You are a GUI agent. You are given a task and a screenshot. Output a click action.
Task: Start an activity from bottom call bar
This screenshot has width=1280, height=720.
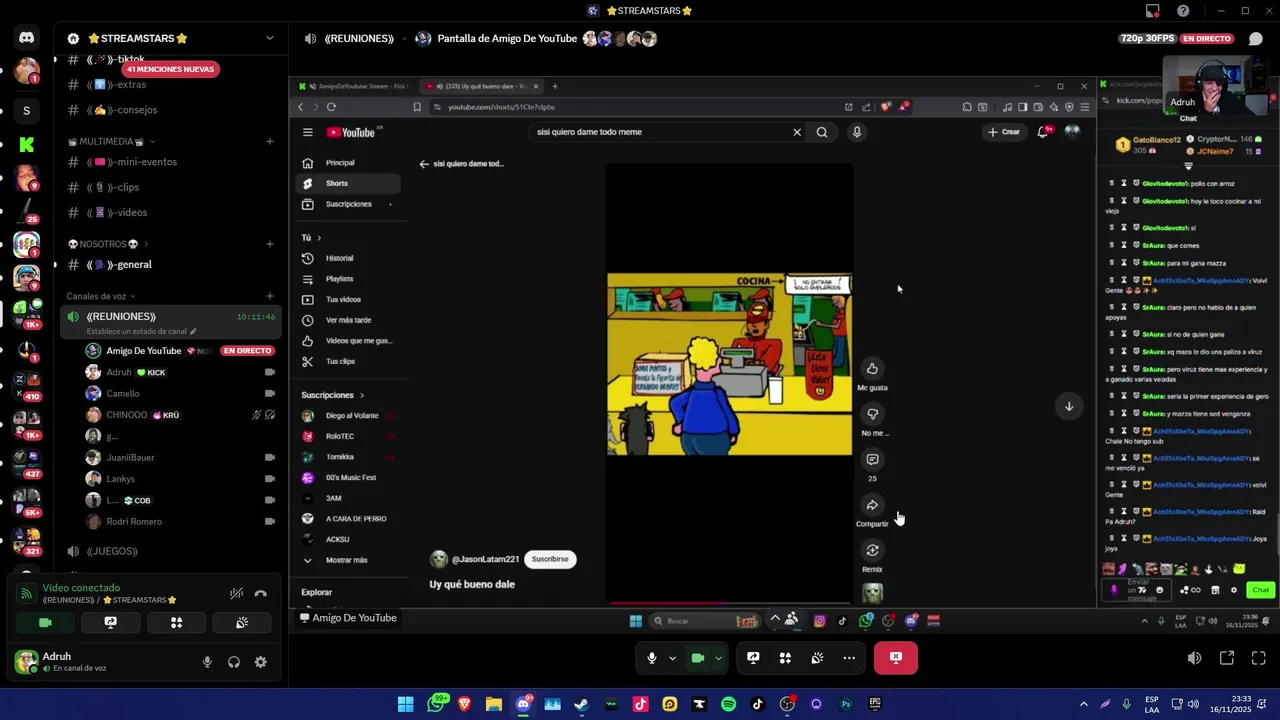[x=785, y=658]
